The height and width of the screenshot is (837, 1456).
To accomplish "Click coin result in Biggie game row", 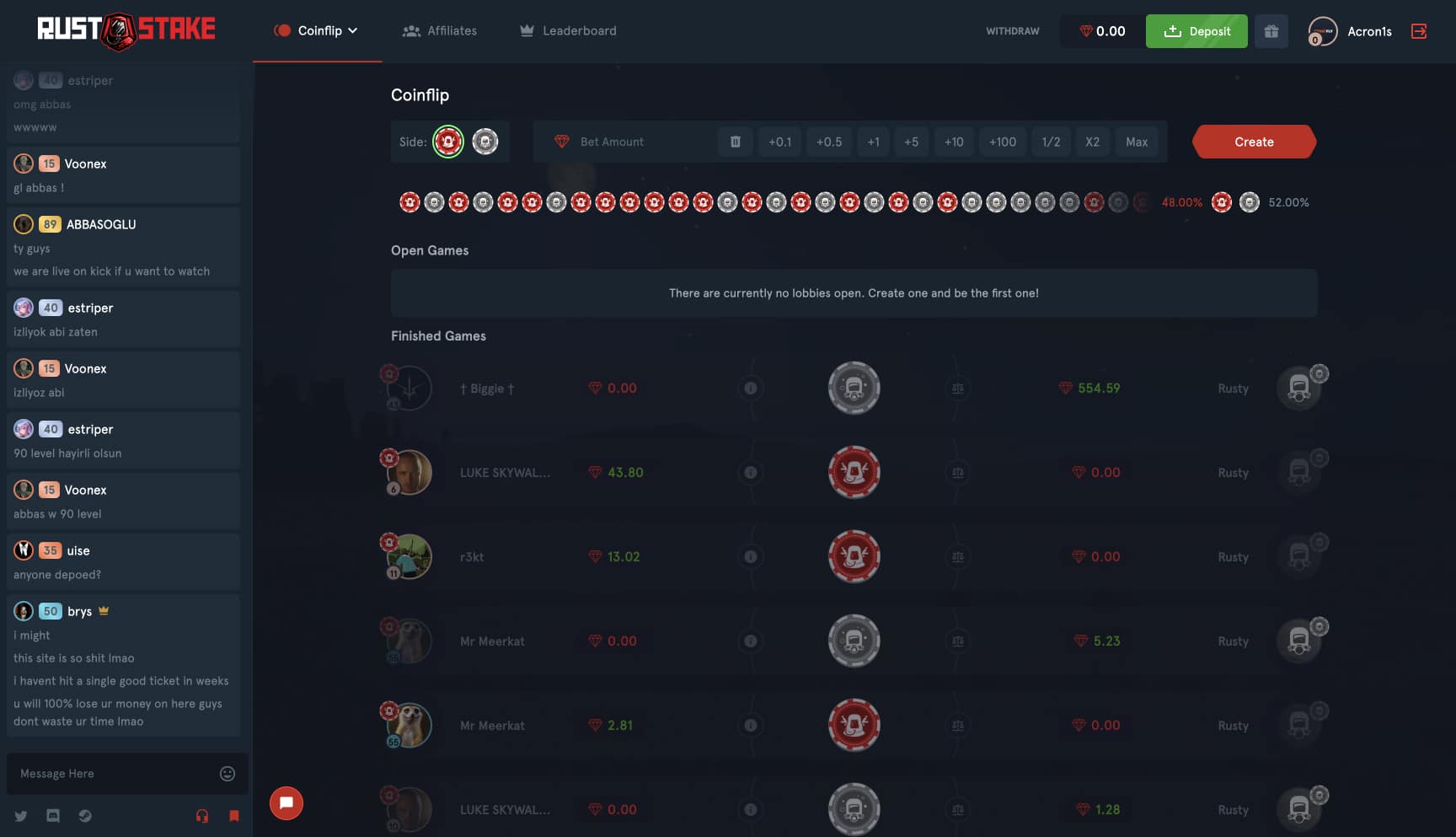I will point(854,389).
